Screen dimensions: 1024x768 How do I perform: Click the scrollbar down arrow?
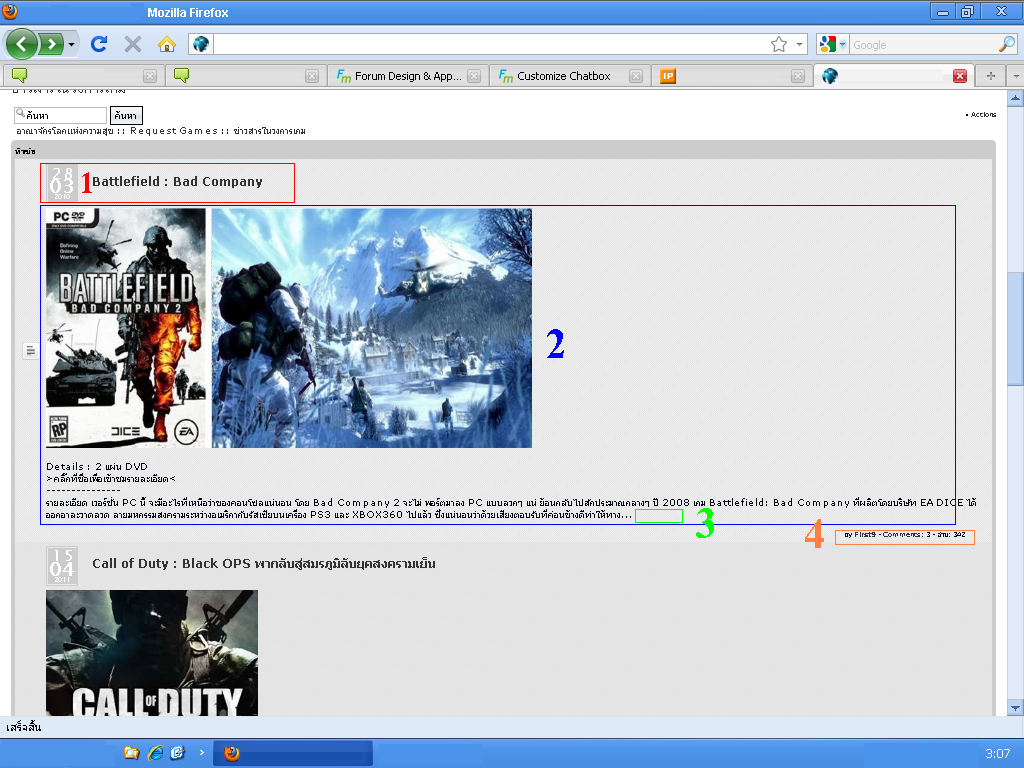point(1016,708)
